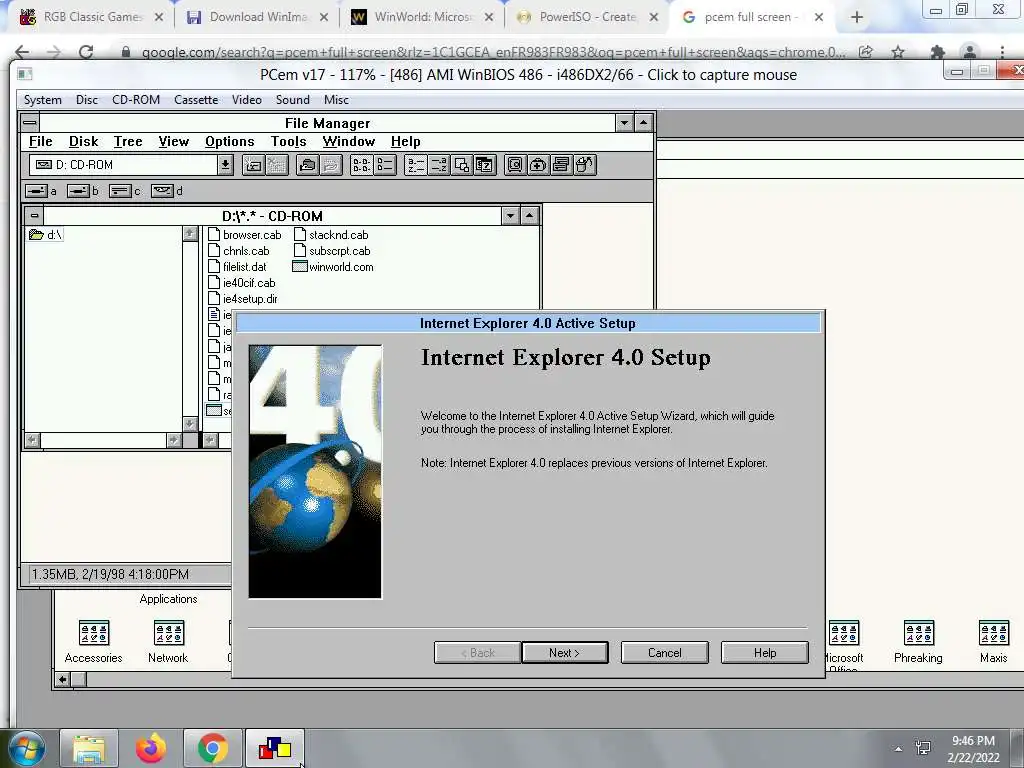
Task: Click Windows Start orb
Action: coord(27,748)
